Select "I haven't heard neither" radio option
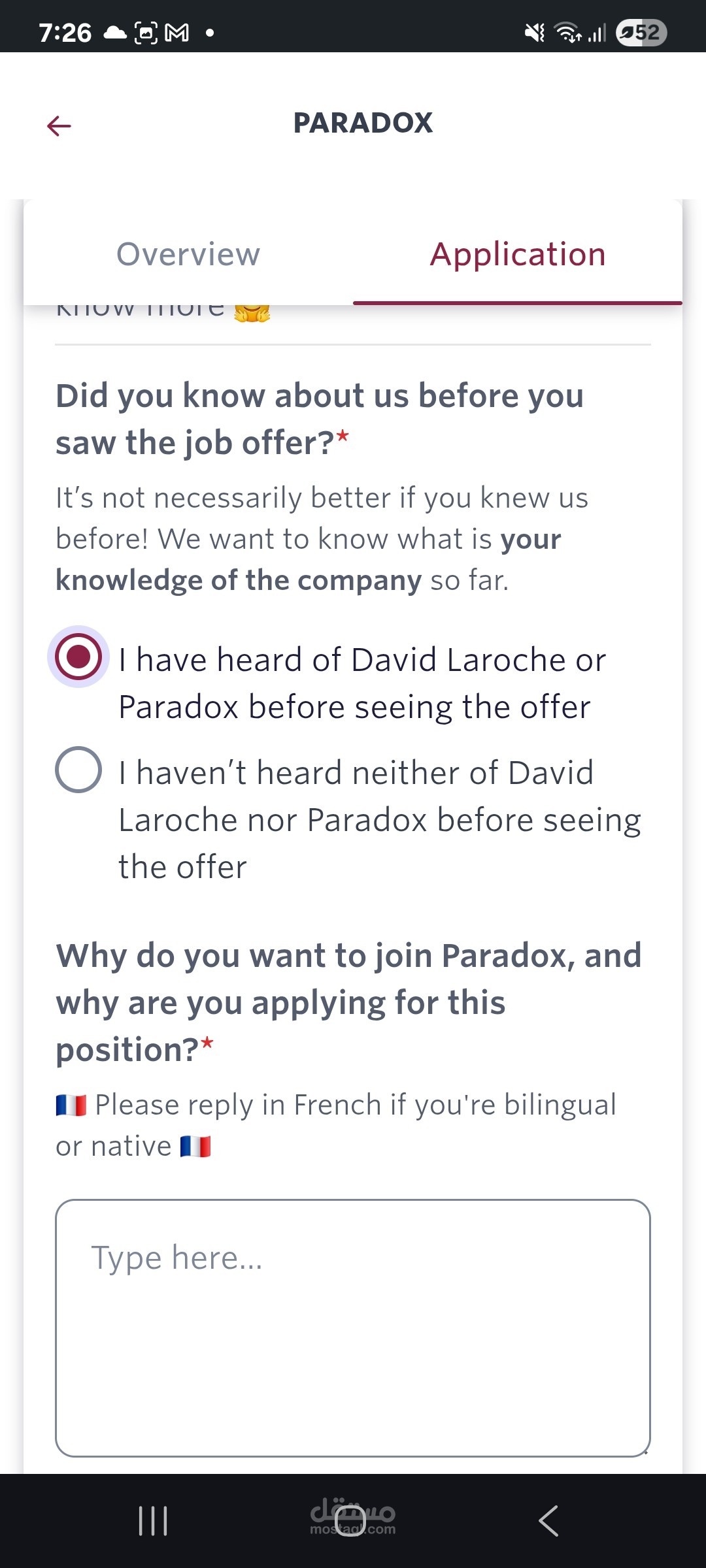The height and width of the screenshot is (1568, 706). coord(78,770)
